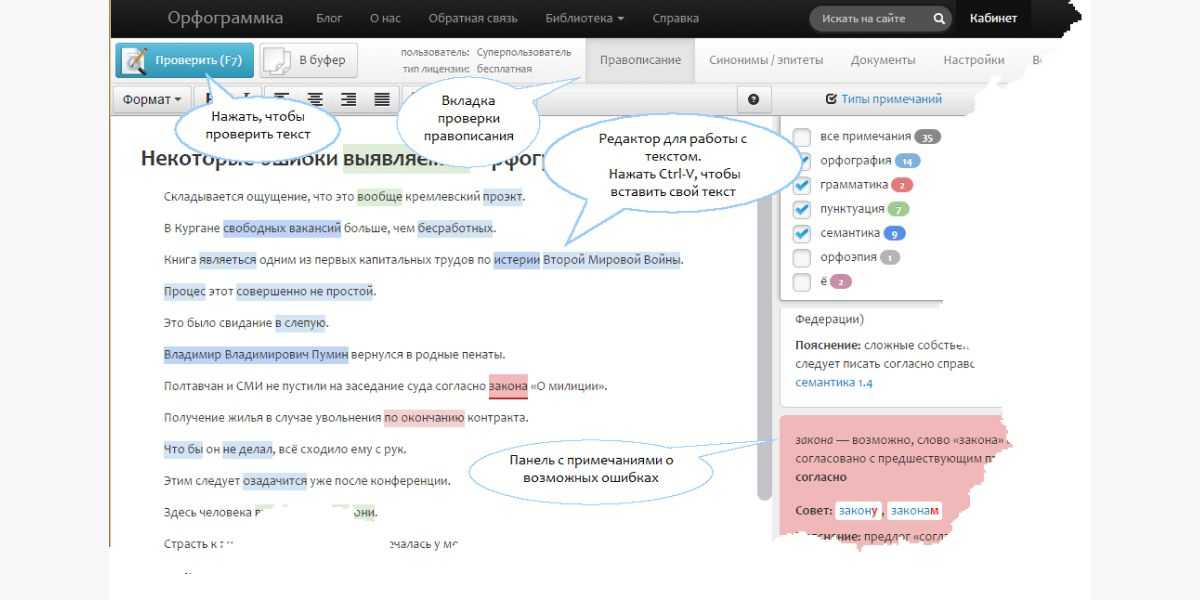Uncheck the грамматика checkbox

(801, 185)
